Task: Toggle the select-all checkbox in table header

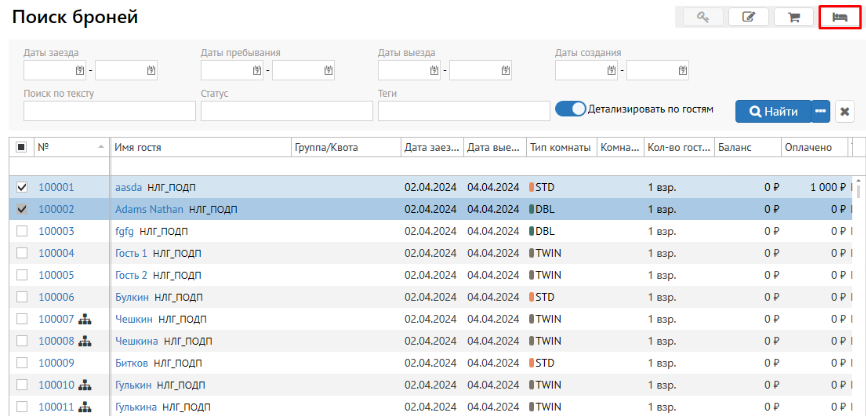Action: point(22,147)
